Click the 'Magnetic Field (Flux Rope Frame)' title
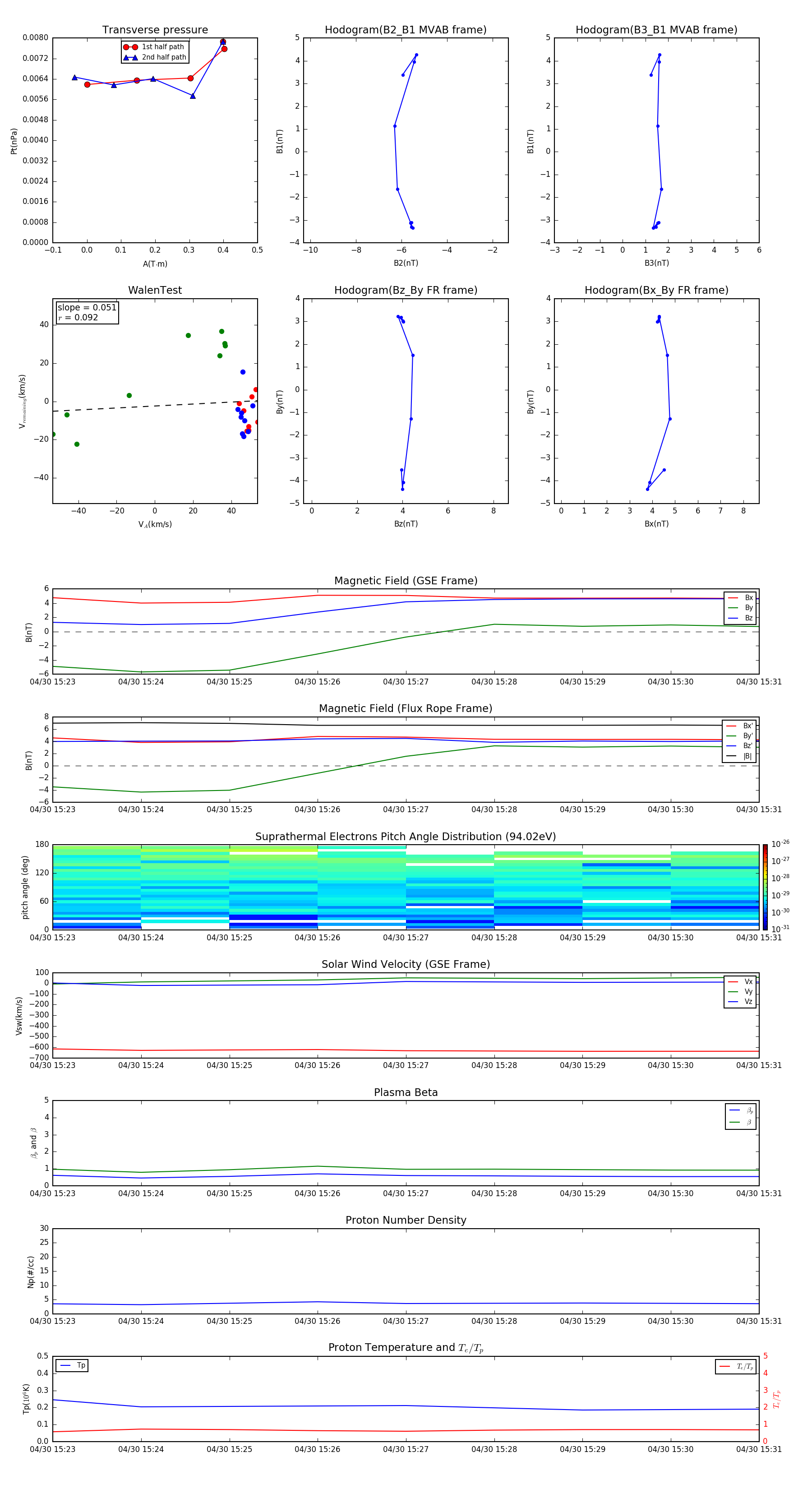Screen dimensions: 812x1489 (406, 709)
